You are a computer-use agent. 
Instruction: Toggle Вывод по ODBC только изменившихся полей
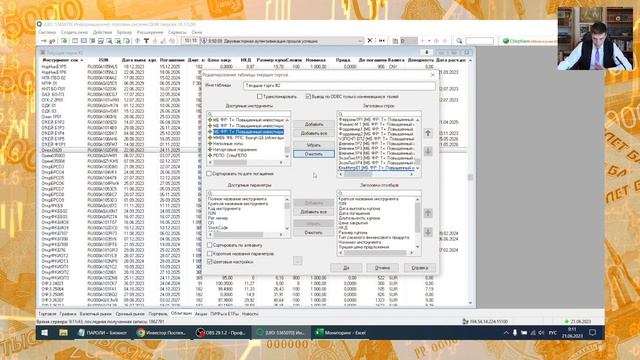tap(308, 96)
